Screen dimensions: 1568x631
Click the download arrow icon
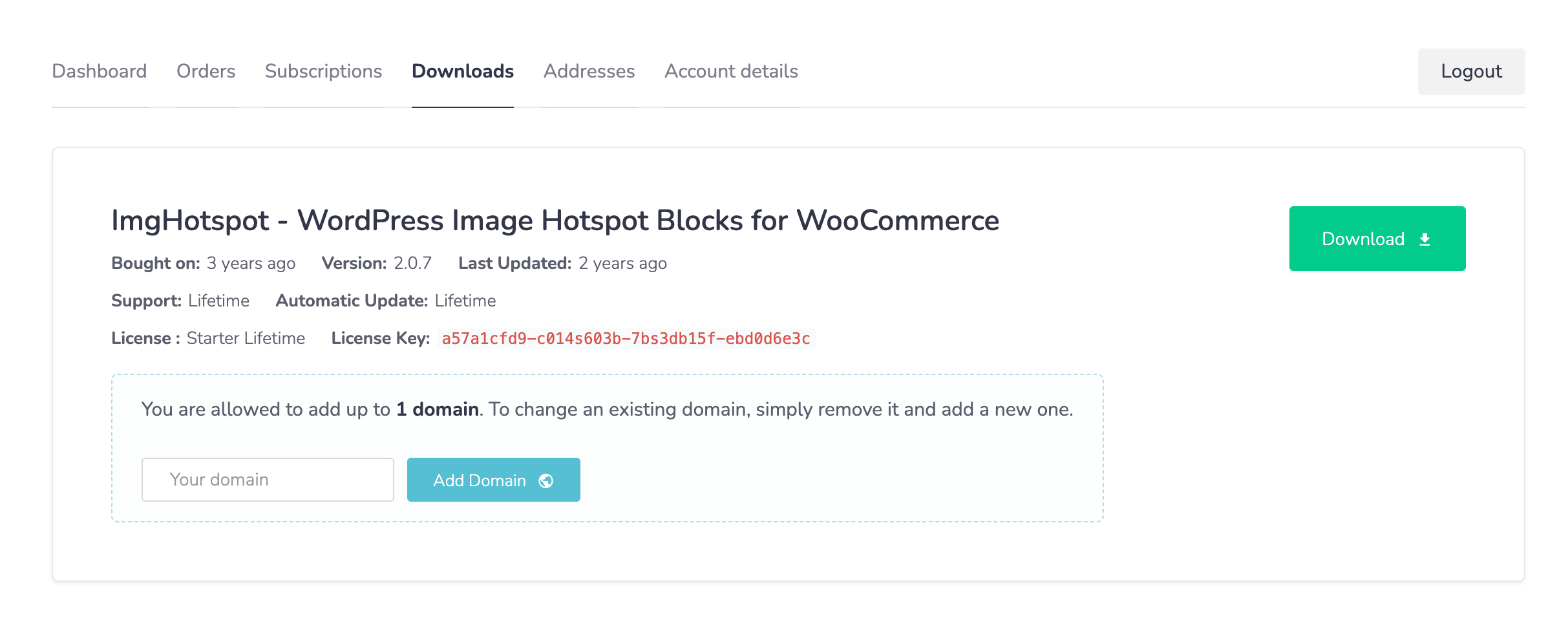pyautogui.click(x=1425, y=239)
